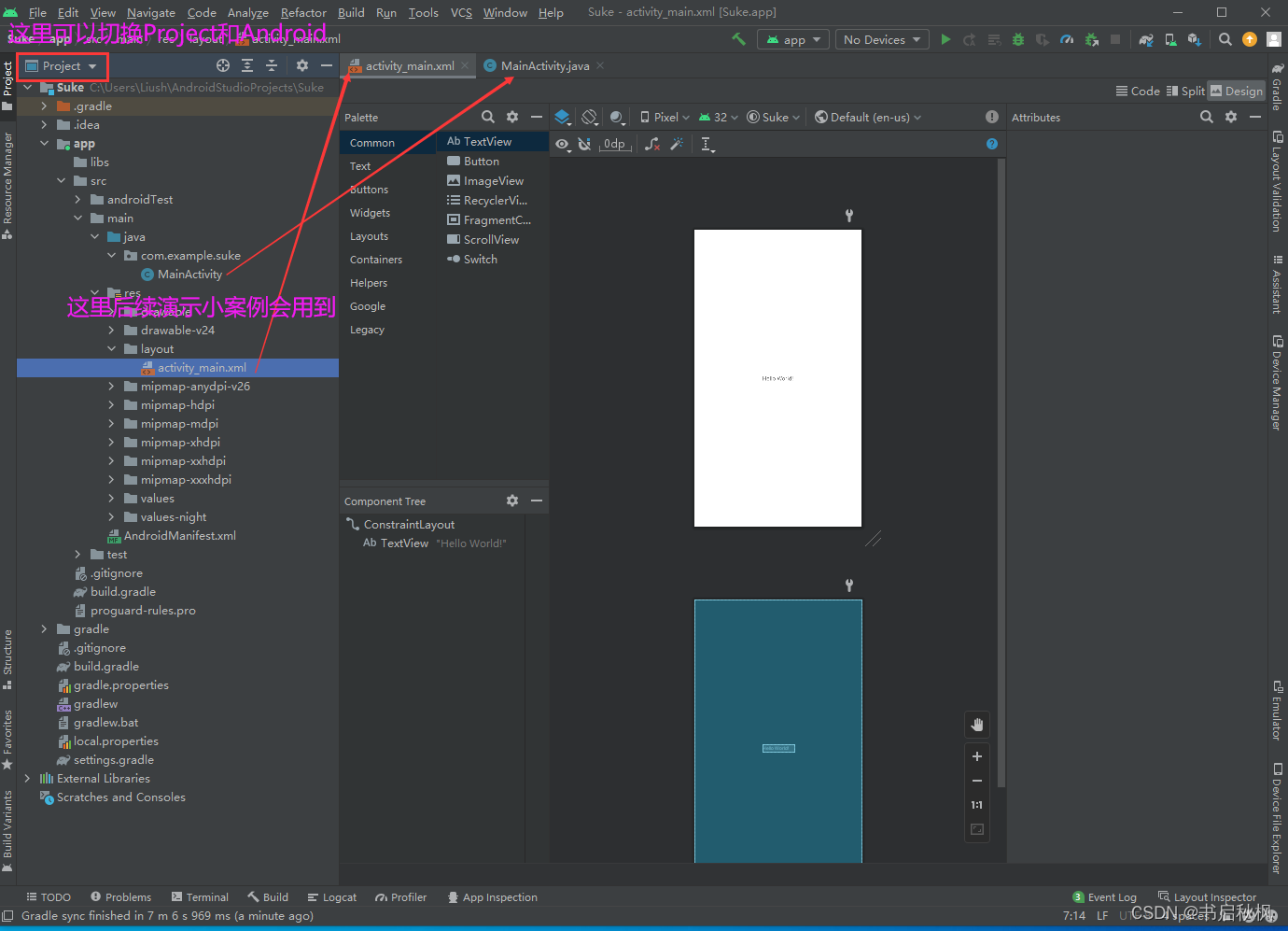Collapse the layout folder

[111, 349]
